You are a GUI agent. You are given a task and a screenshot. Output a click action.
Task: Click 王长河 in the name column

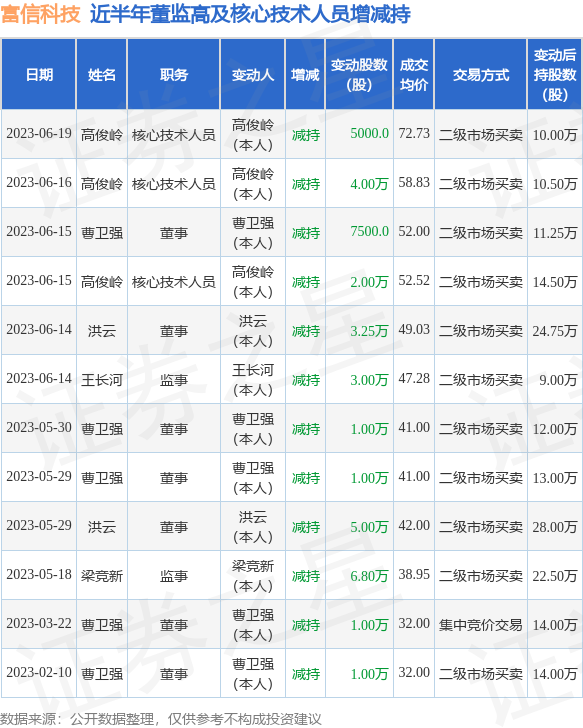[102, 380]
